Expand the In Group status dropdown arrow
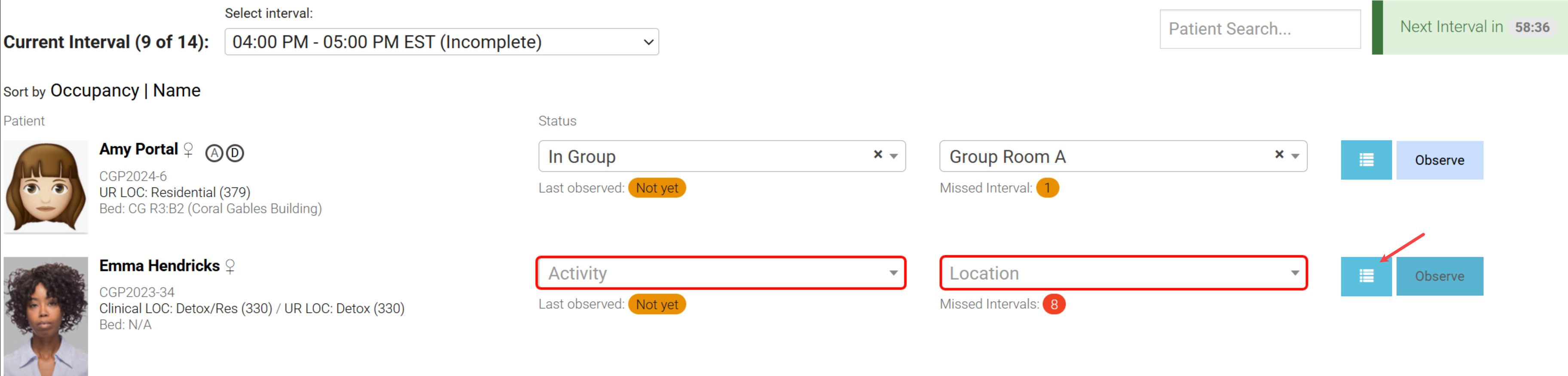Viewport: 1568px width, 376px height. (x=893, y=156)
